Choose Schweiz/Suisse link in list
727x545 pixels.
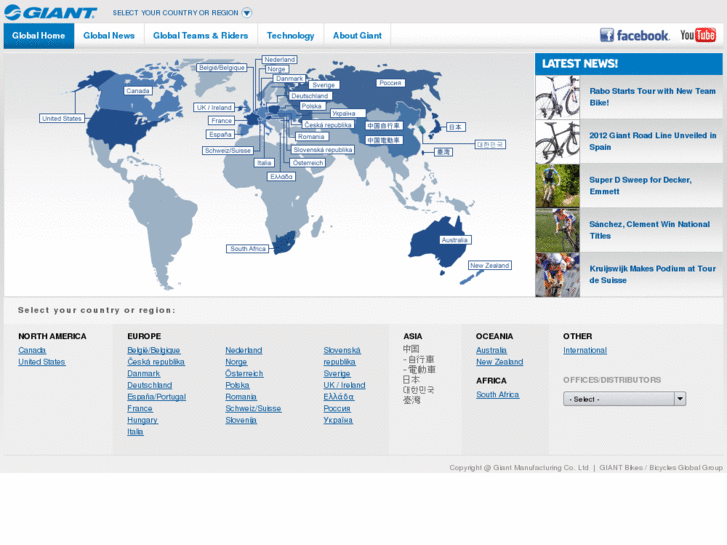253,409
